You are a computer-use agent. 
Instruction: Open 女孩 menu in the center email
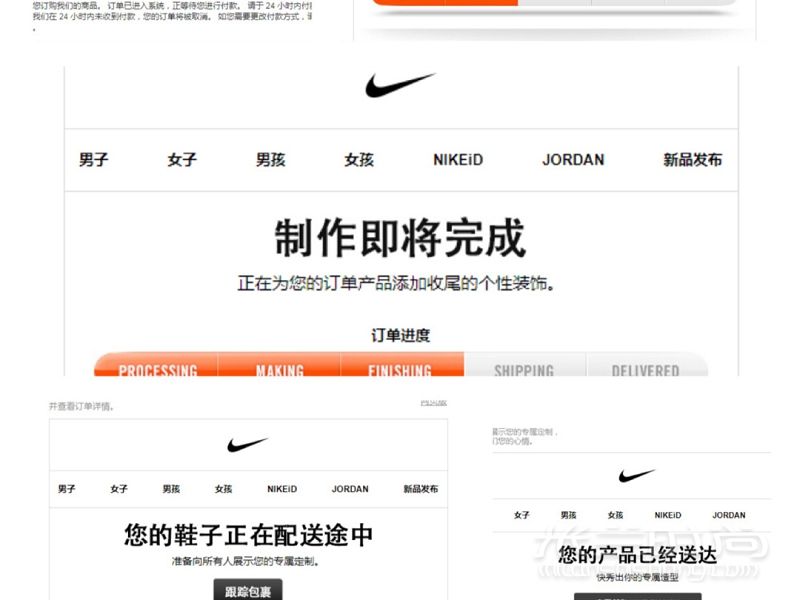coord(359,160)
